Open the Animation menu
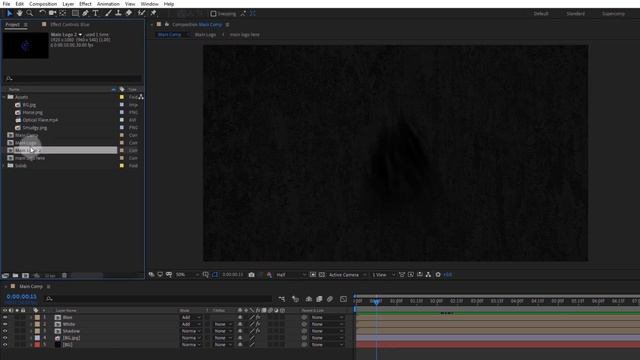Viewport: 640px width, 360px height. point(108,4)
